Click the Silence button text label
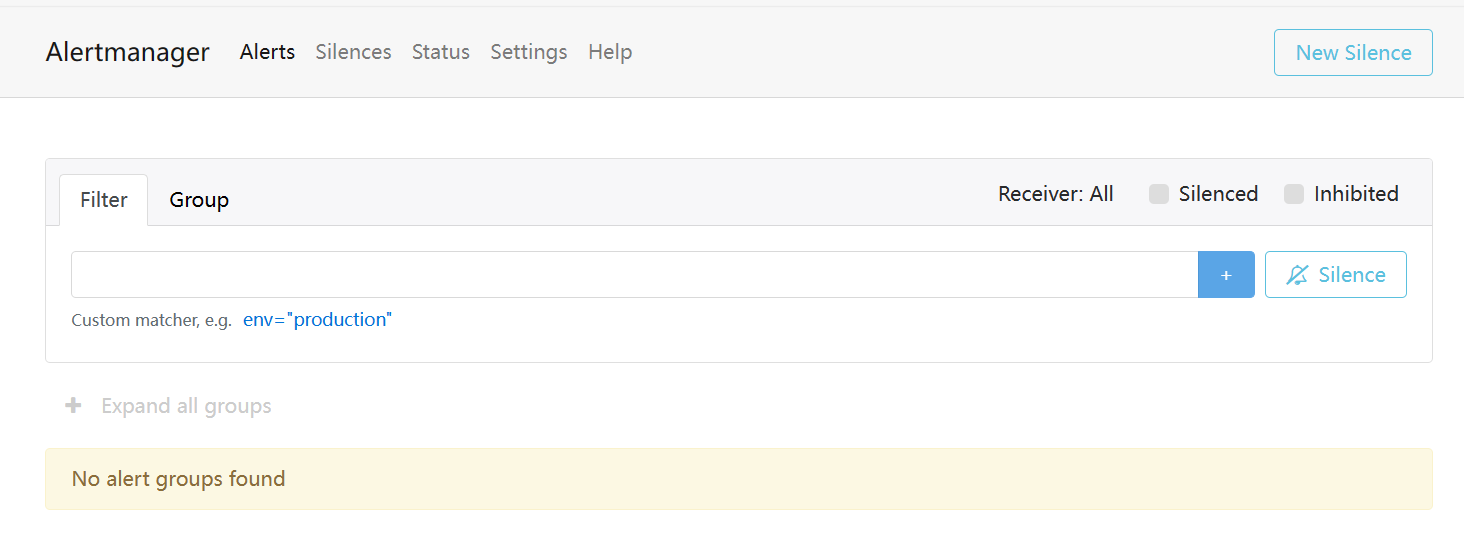 (x=1352, y=275)
